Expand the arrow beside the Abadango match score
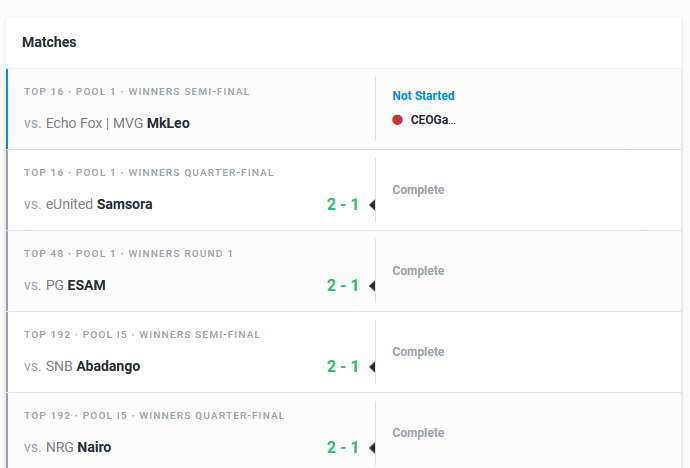 click(372, 366)
